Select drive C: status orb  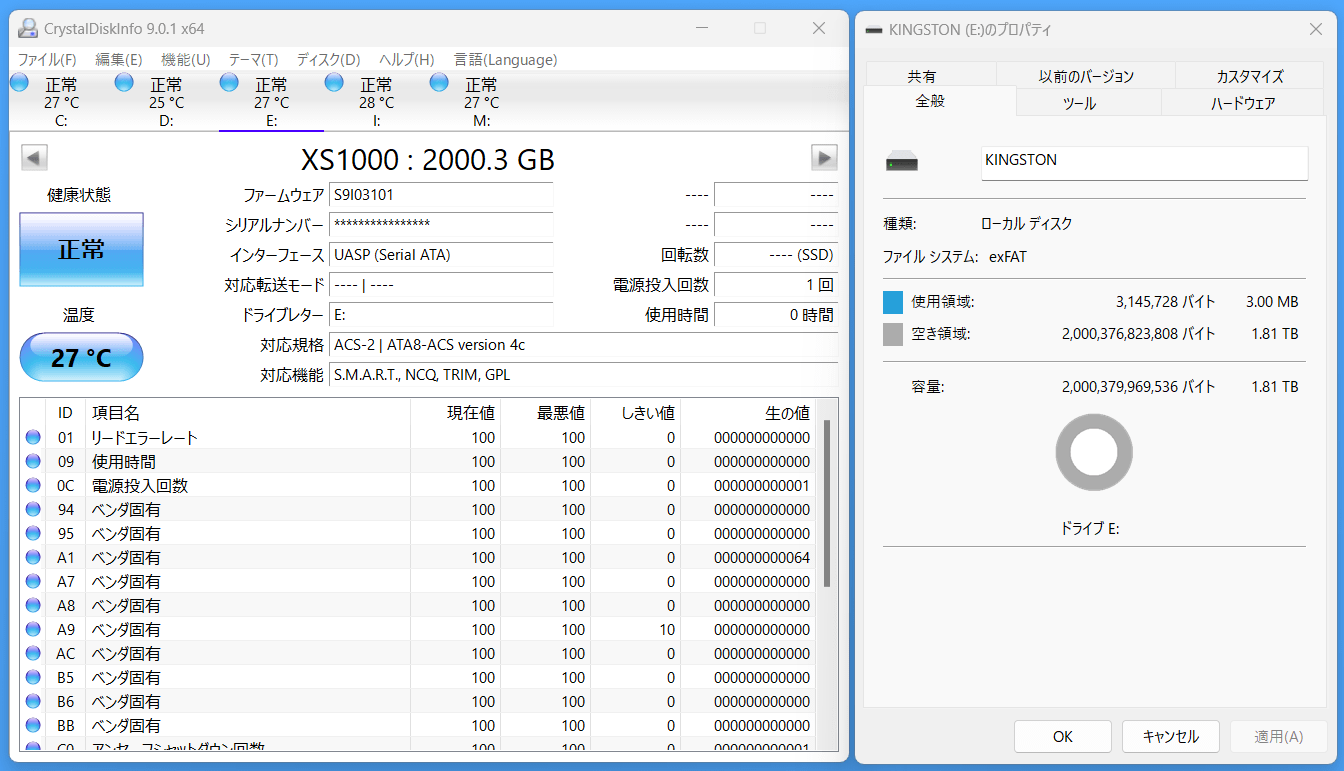coord(19,83)
